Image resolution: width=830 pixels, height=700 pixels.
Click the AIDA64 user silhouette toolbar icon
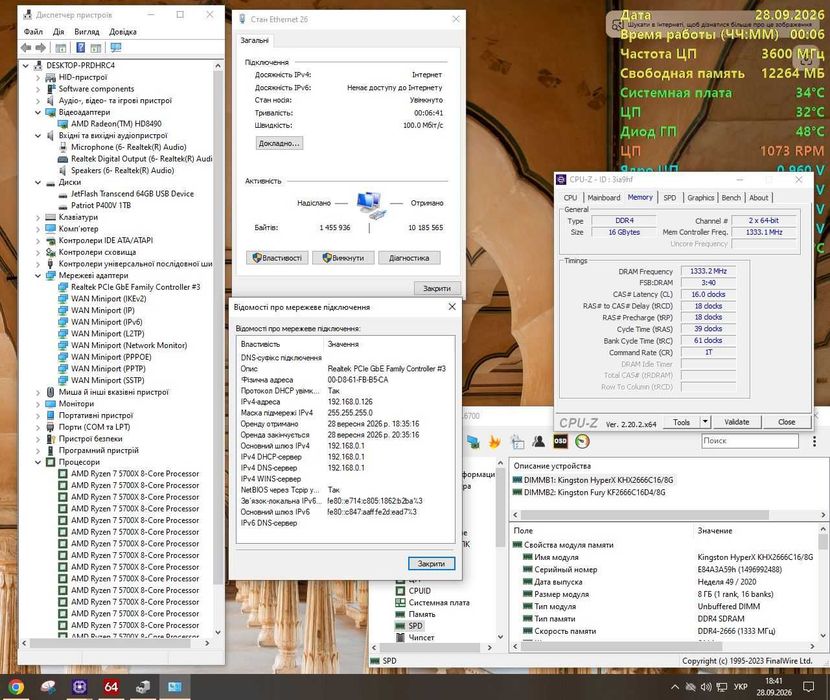pos(539,441)
